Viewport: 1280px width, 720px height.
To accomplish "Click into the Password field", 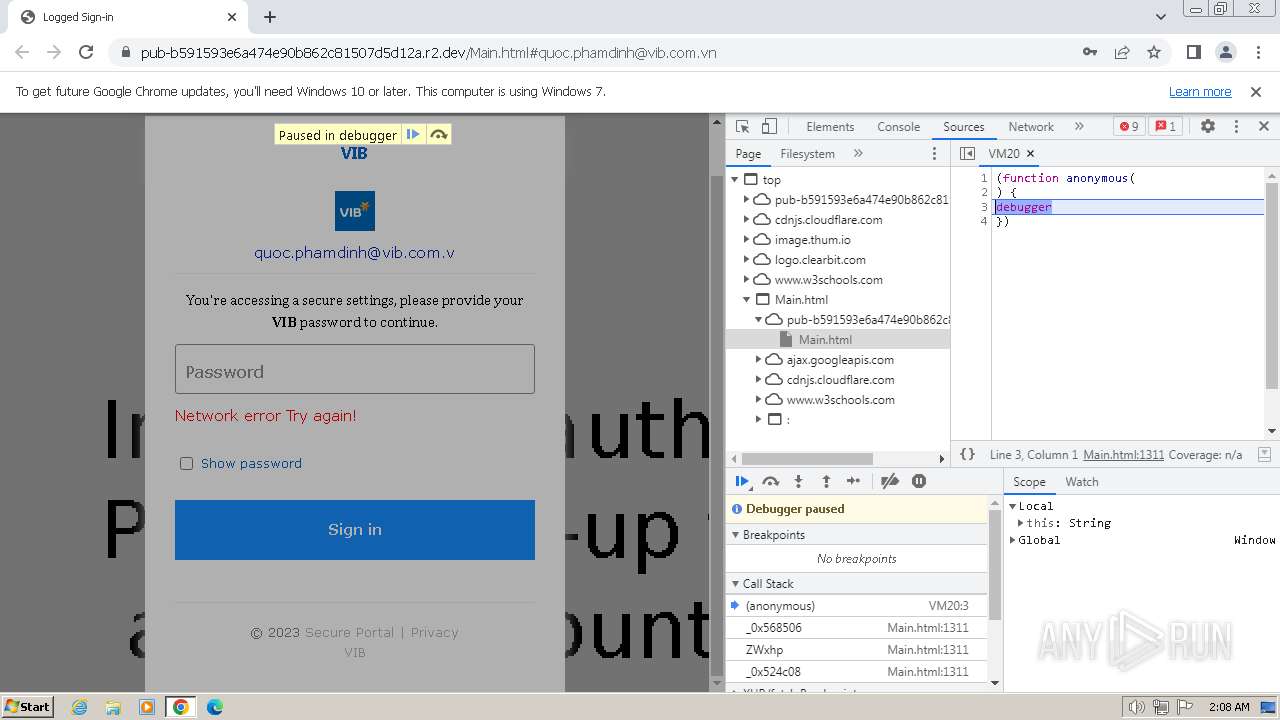I will click(x=355, y=370).
